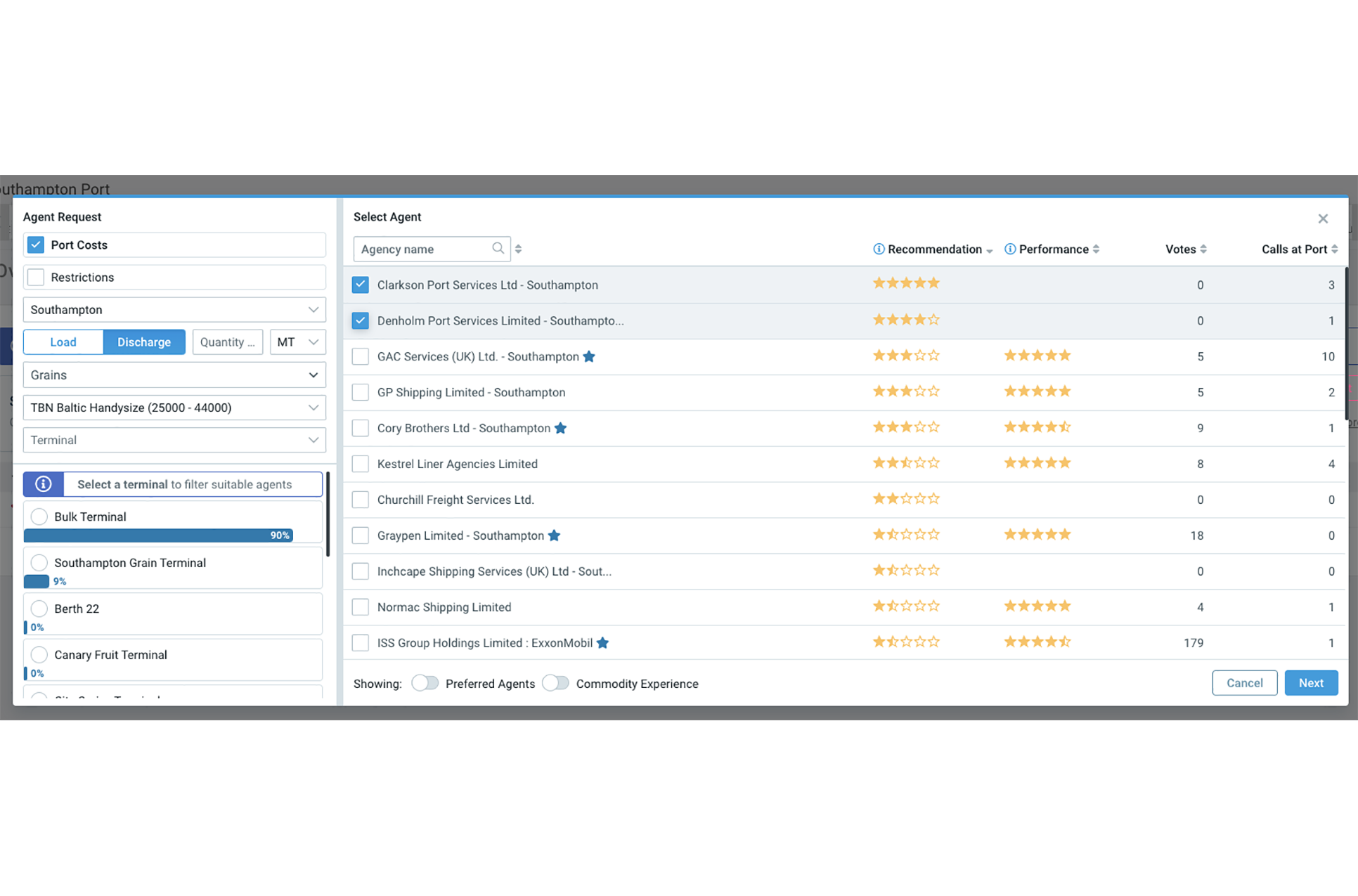Screen dimensions: 1358x896
Task: Click Normac Shipping performance stars
Action: pyautogui.click(x=1037, y=606)
